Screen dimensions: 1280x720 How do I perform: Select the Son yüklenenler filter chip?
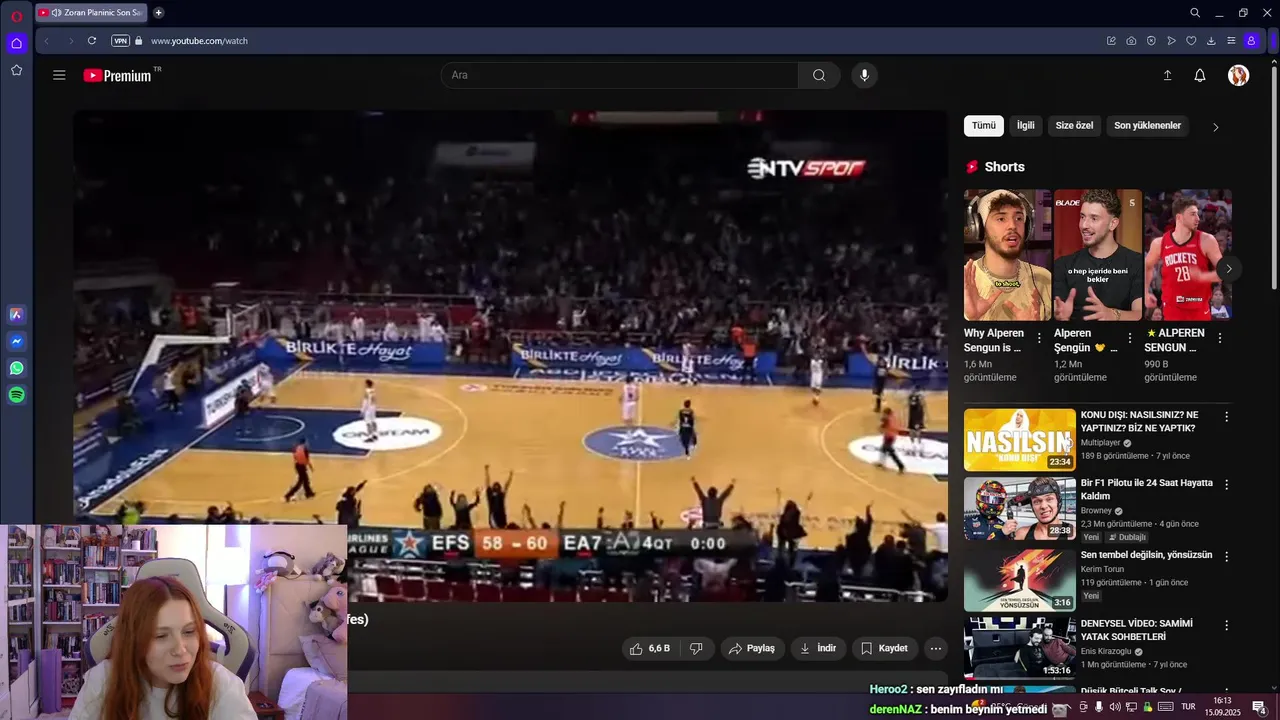point(1148,126)
